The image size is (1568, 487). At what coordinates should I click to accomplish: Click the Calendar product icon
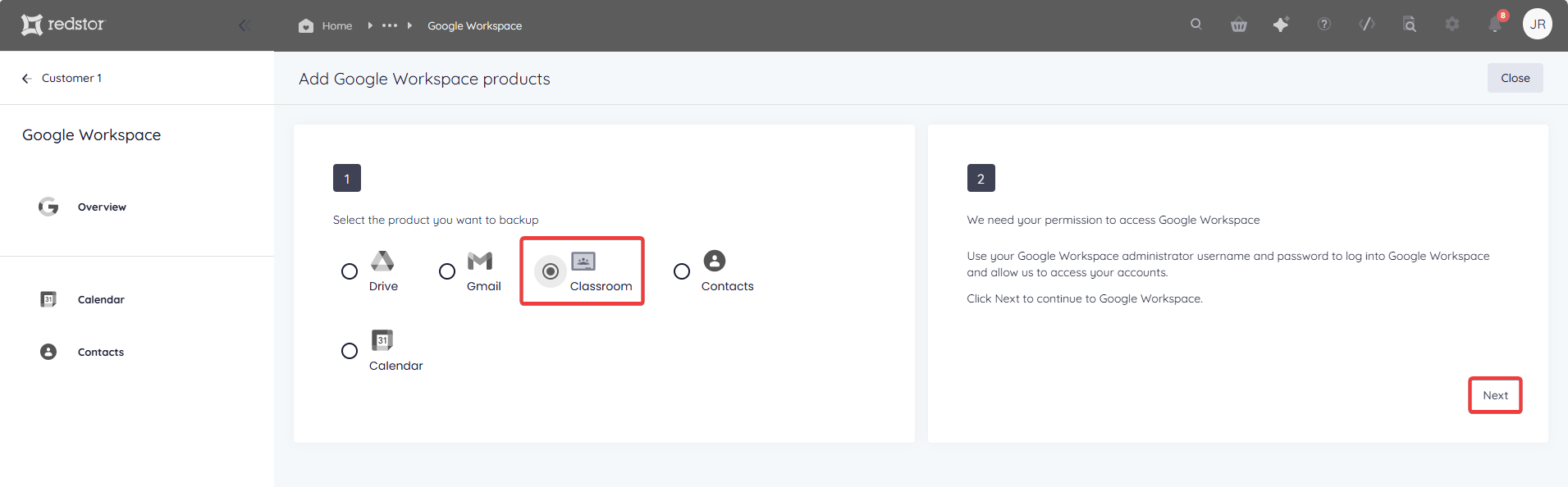382,340
